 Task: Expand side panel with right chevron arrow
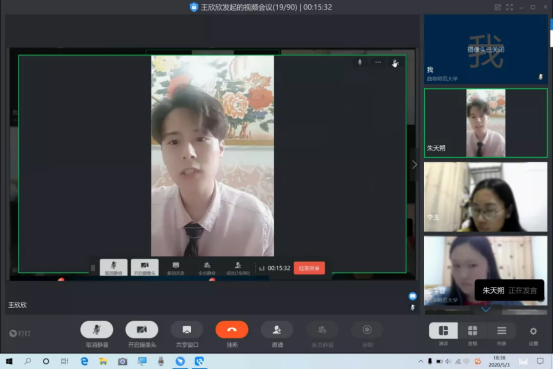pos(414,165)
